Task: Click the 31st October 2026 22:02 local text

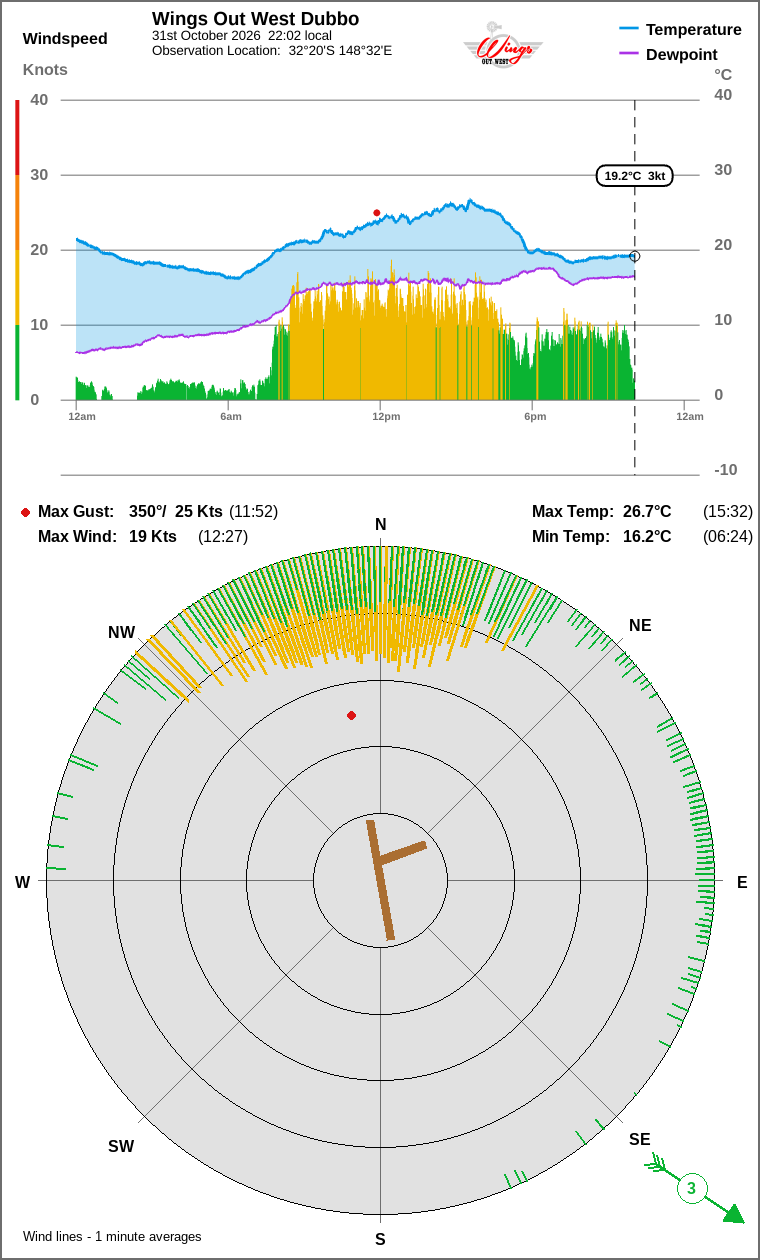Action: tap(242, 36)
